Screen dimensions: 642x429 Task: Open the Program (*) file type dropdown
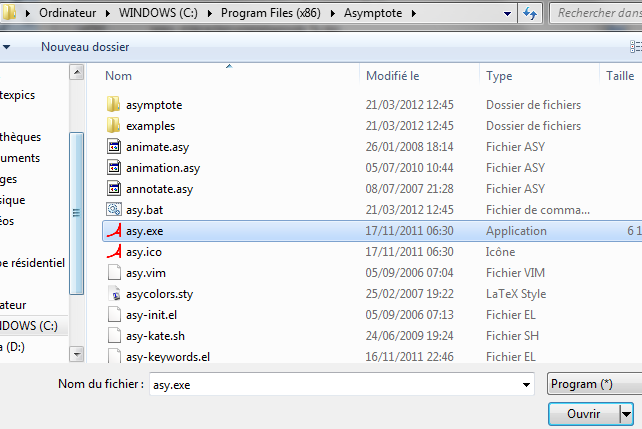click(595, 384)
